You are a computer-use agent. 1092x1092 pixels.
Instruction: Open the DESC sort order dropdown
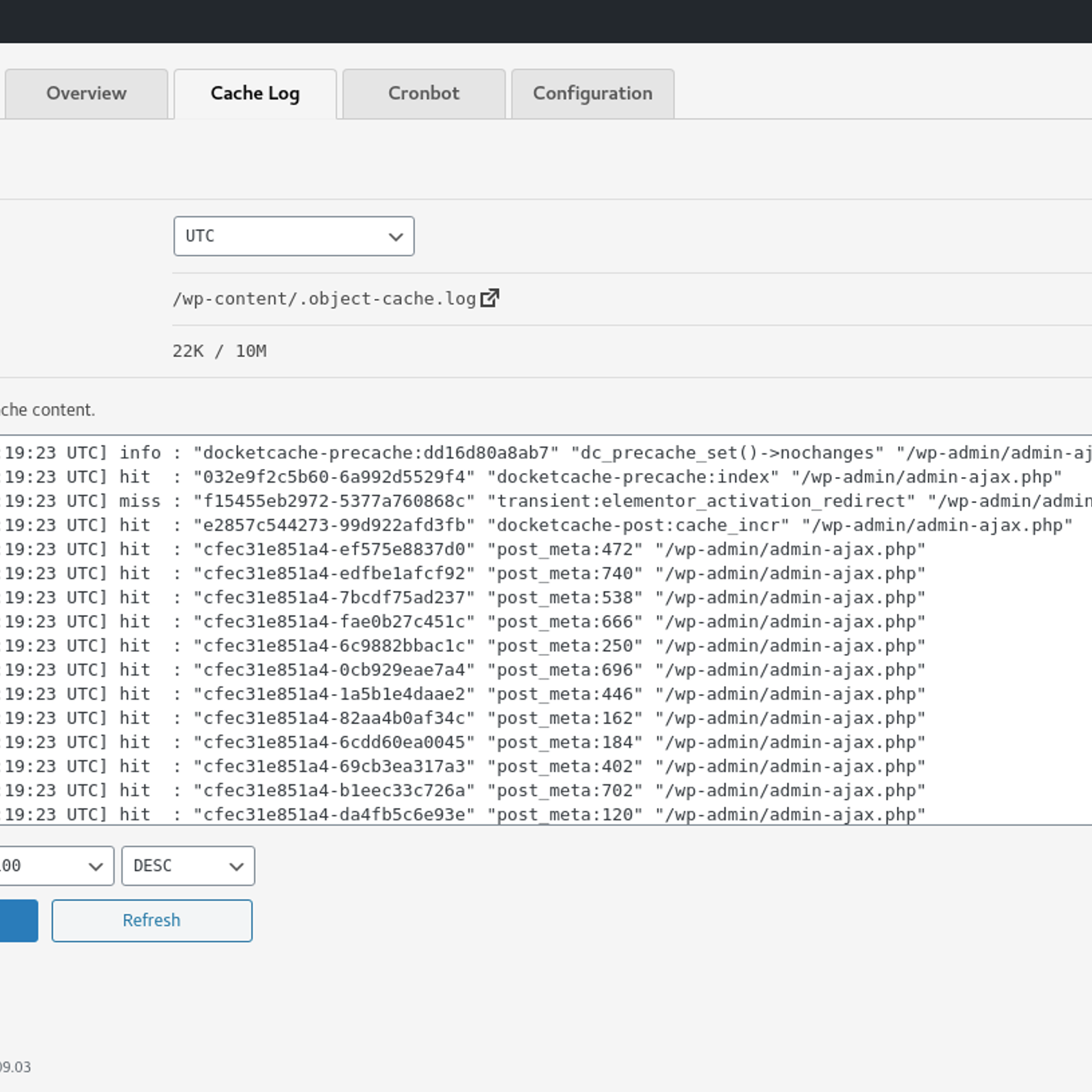coord(188,866)
